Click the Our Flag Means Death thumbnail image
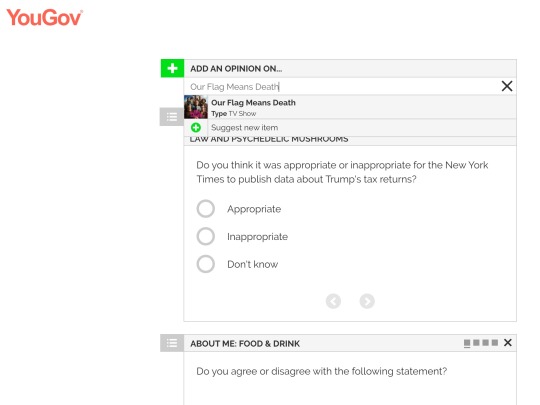The height and width of the screenshot is (405, 540). click(x=196, y=107)
